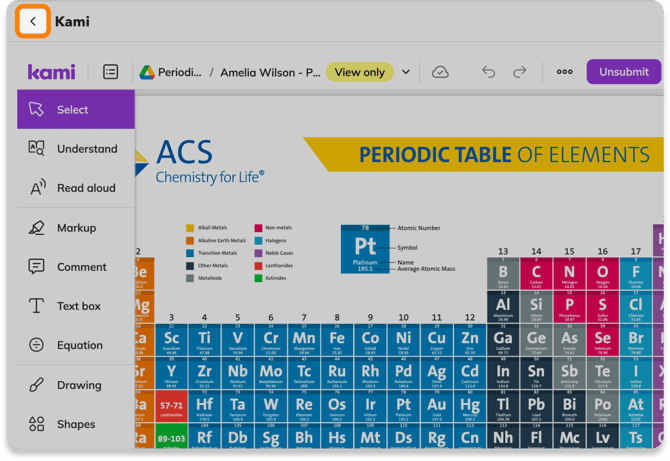The width and height of the screenshot is (670, 461).
Task: Pick the Markup tool
Action: tap(76, 228)
